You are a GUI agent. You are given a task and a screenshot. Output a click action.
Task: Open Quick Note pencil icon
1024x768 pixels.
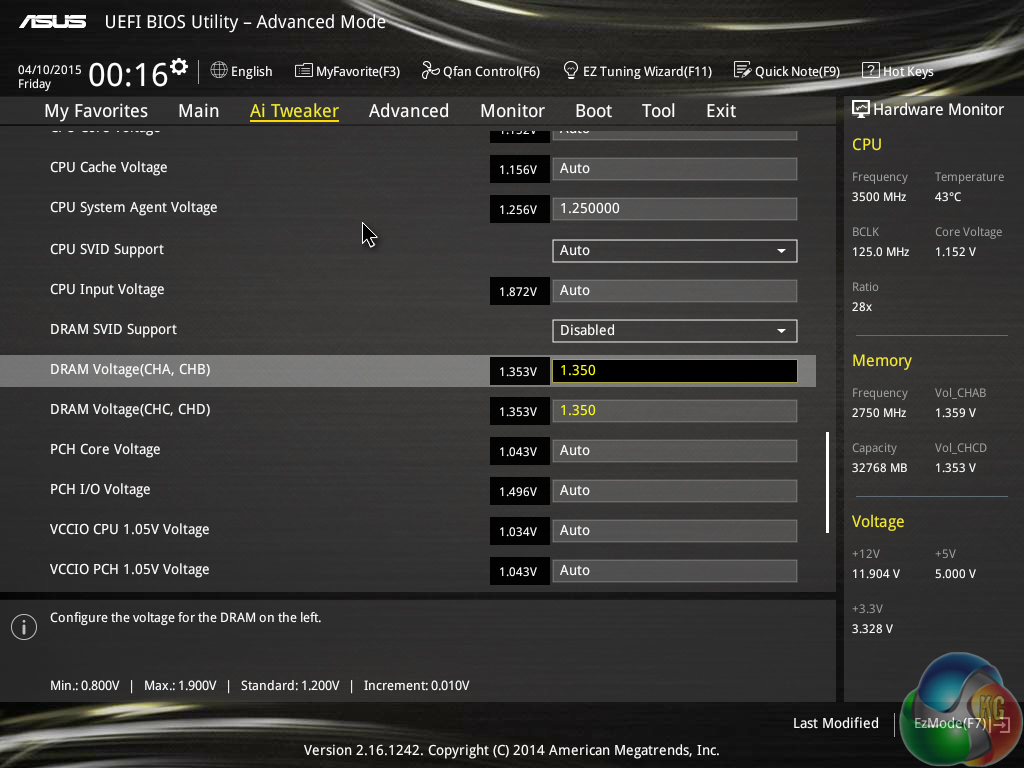coord(743,70)
